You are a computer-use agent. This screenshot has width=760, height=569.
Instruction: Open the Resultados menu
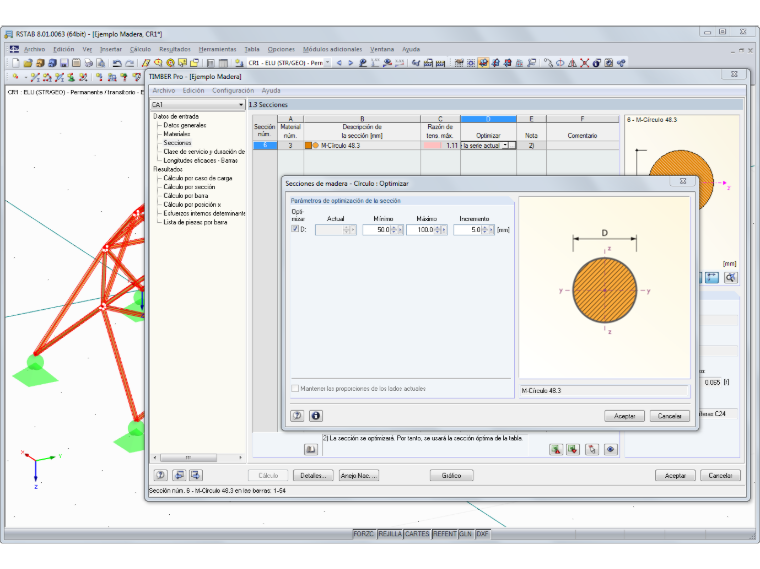click(x=175, y=49)
